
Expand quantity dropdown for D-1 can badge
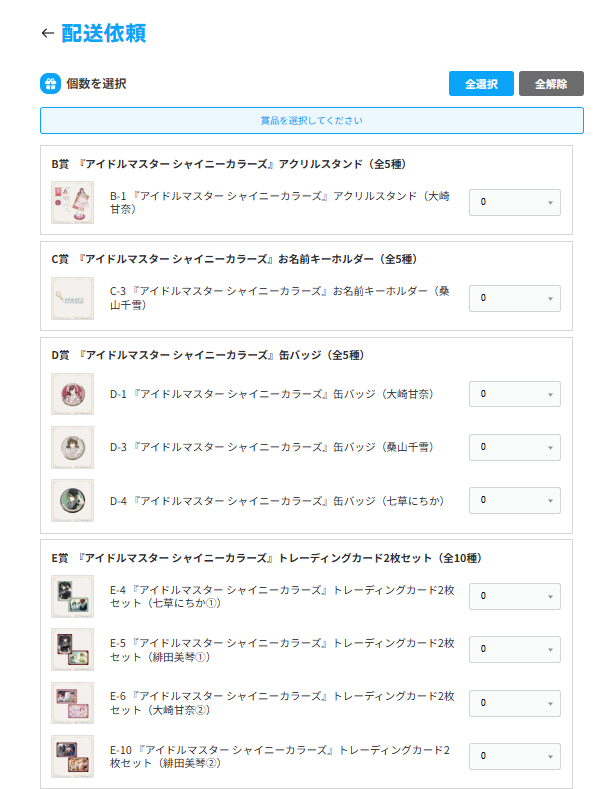pyautogui.click(x=514, y=394)
